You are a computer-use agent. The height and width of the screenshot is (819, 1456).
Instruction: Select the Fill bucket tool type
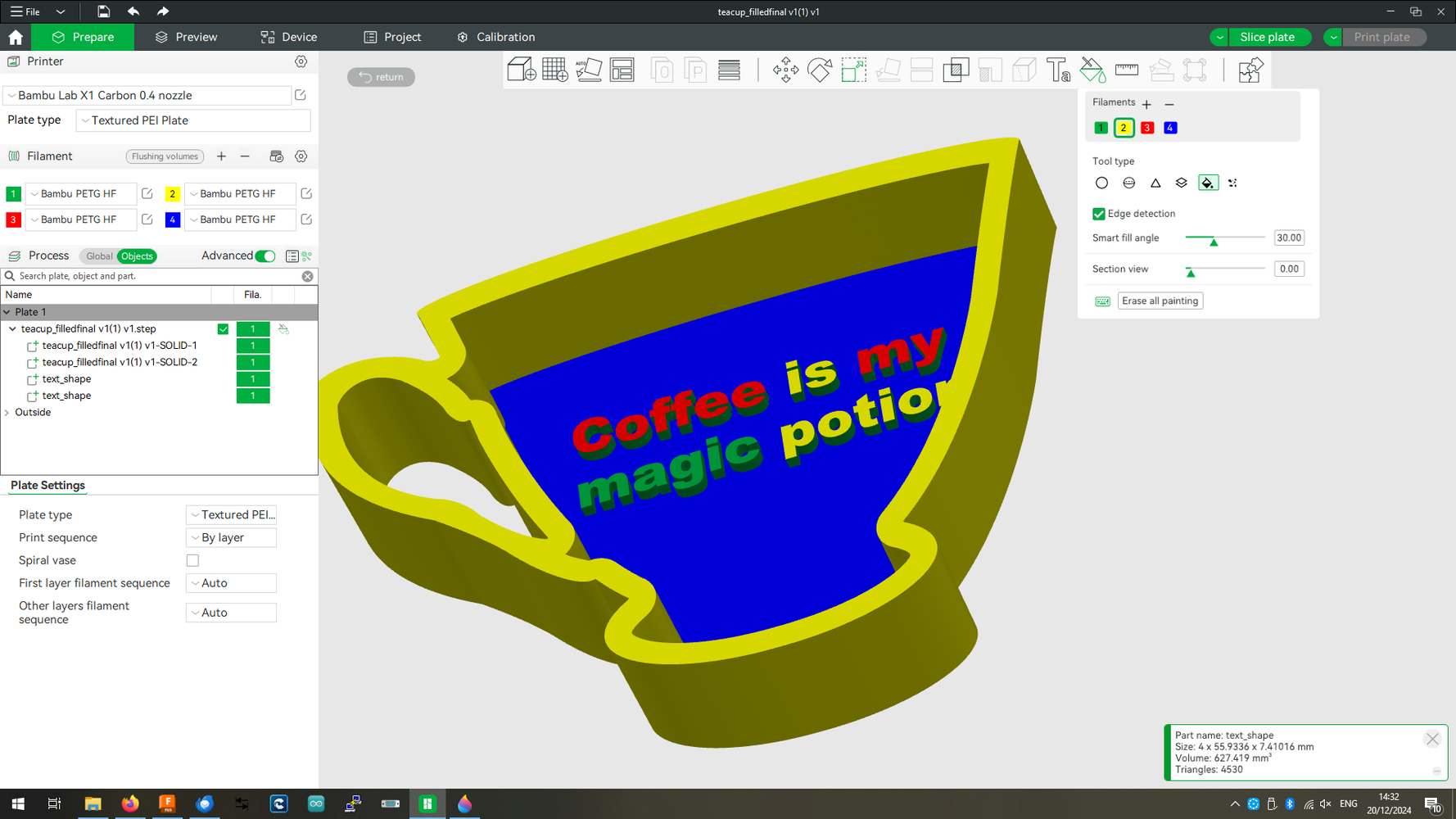point(1208,183)
